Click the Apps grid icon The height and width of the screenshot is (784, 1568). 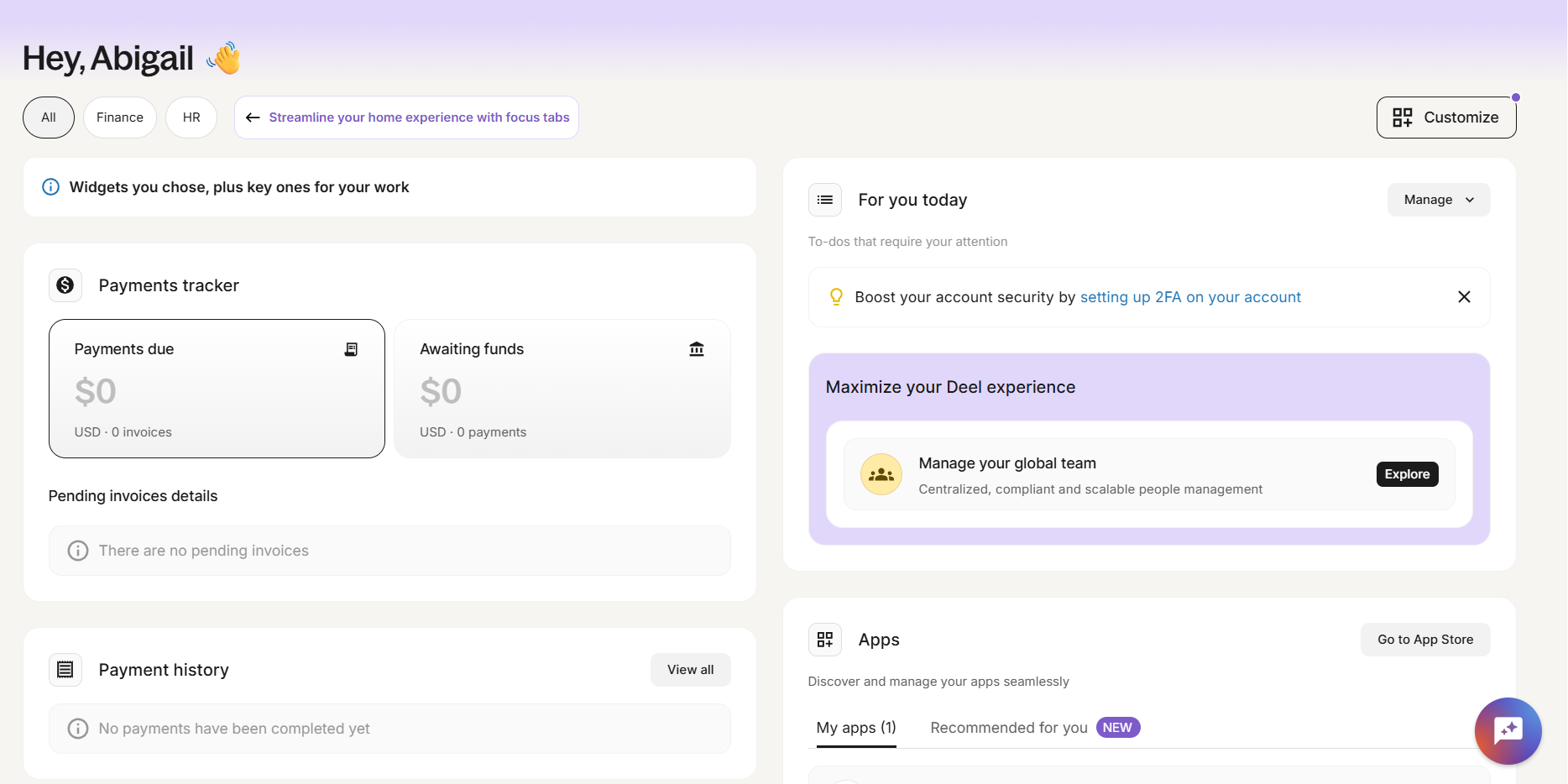(x=825, y=640)
